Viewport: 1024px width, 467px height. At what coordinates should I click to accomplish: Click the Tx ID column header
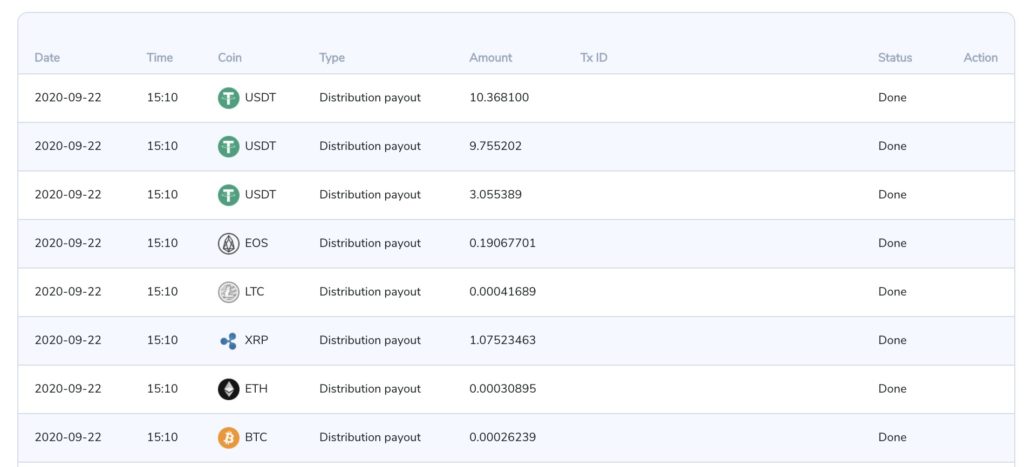594,58
